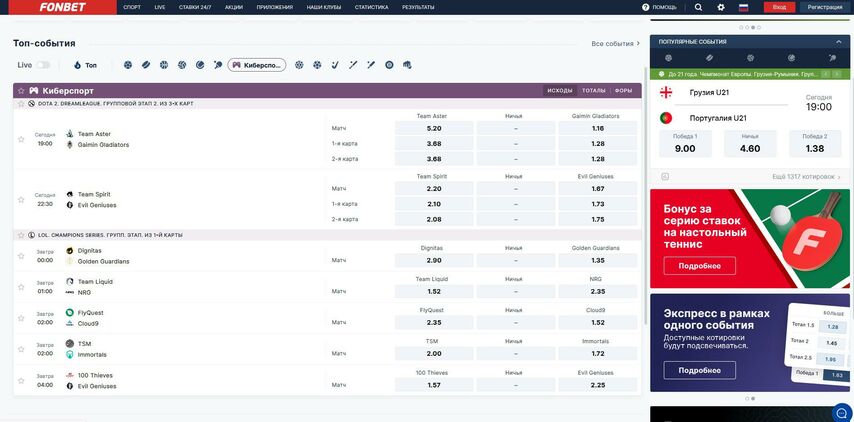The image size is (854, 422).
Task: Star the TSM vs Immortals match
Action: pyautogui.click(x=21, y=349)
